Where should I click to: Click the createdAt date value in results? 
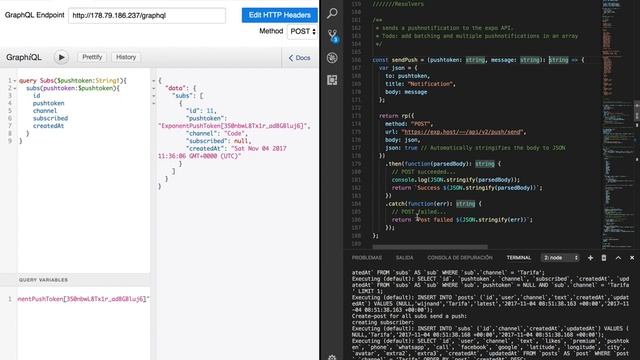coord(222,152)
